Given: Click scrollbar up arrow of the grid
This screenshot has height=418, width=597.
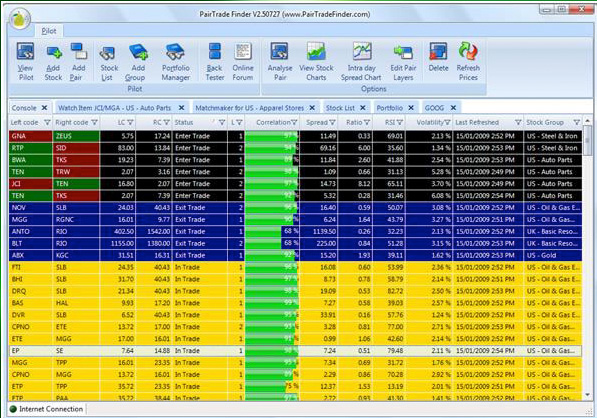Looking at the screenshot, I should click(x=587, y=121).
